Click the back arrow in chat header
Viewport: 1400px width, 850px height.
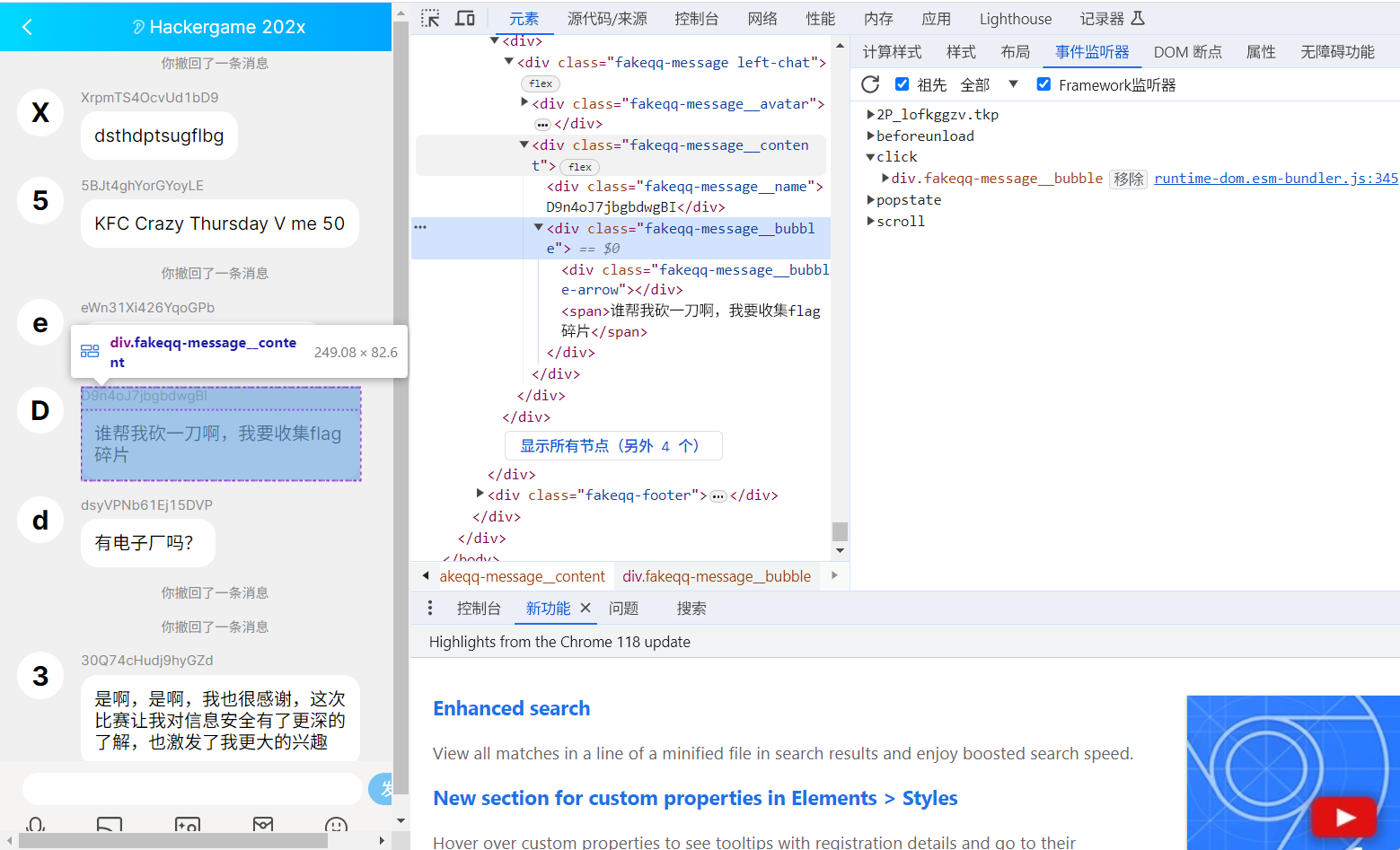(27, 27)
